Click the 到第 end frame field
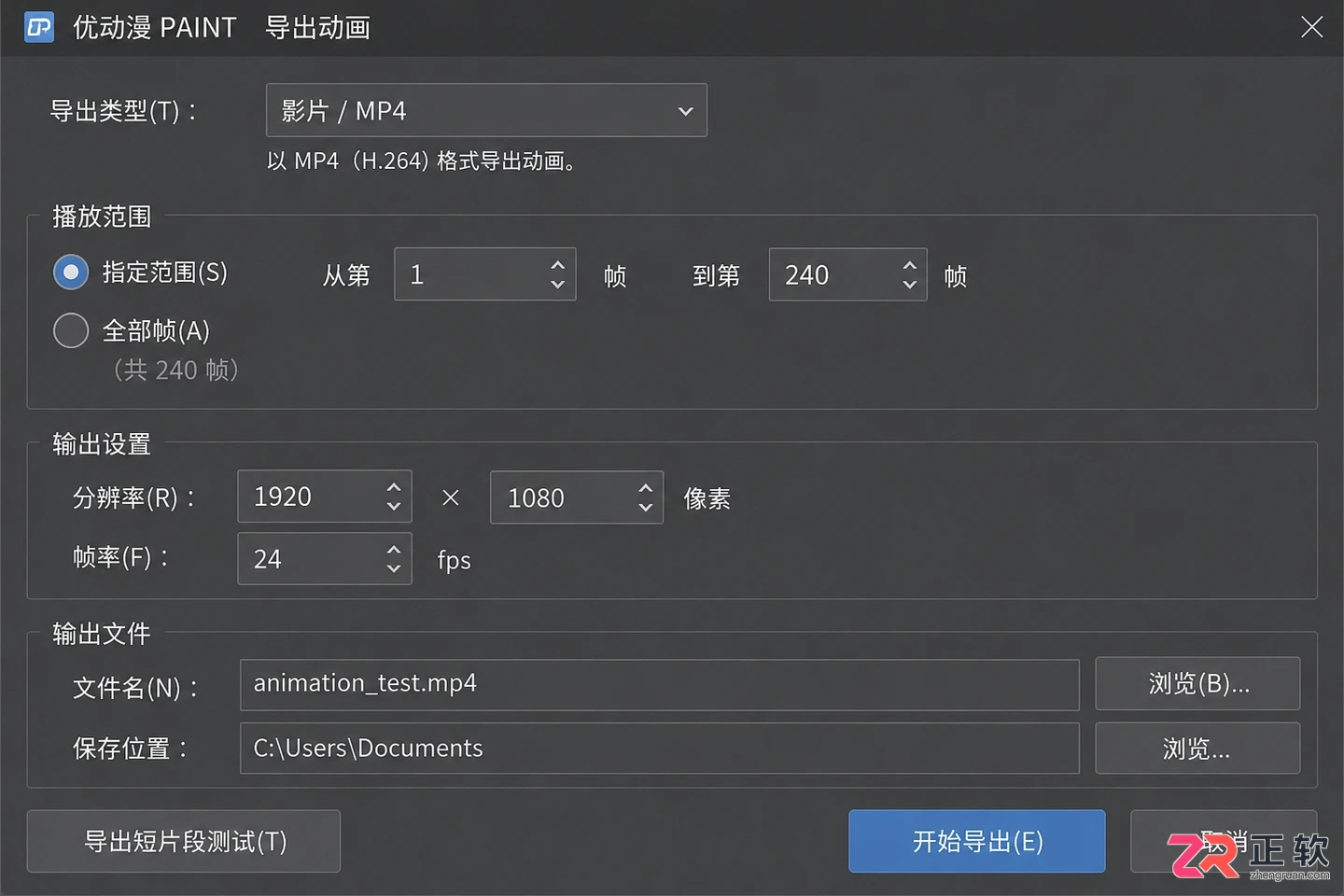1344x896 pixels. [x=847, y=274]
